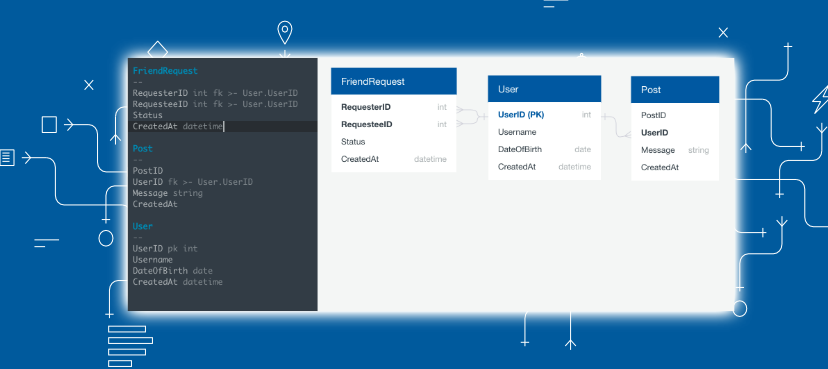This screenshot has height=369, width=828.
Task: Click 'CreatedAt datetime' under User in editor
Action: click(x=177, y=282)
